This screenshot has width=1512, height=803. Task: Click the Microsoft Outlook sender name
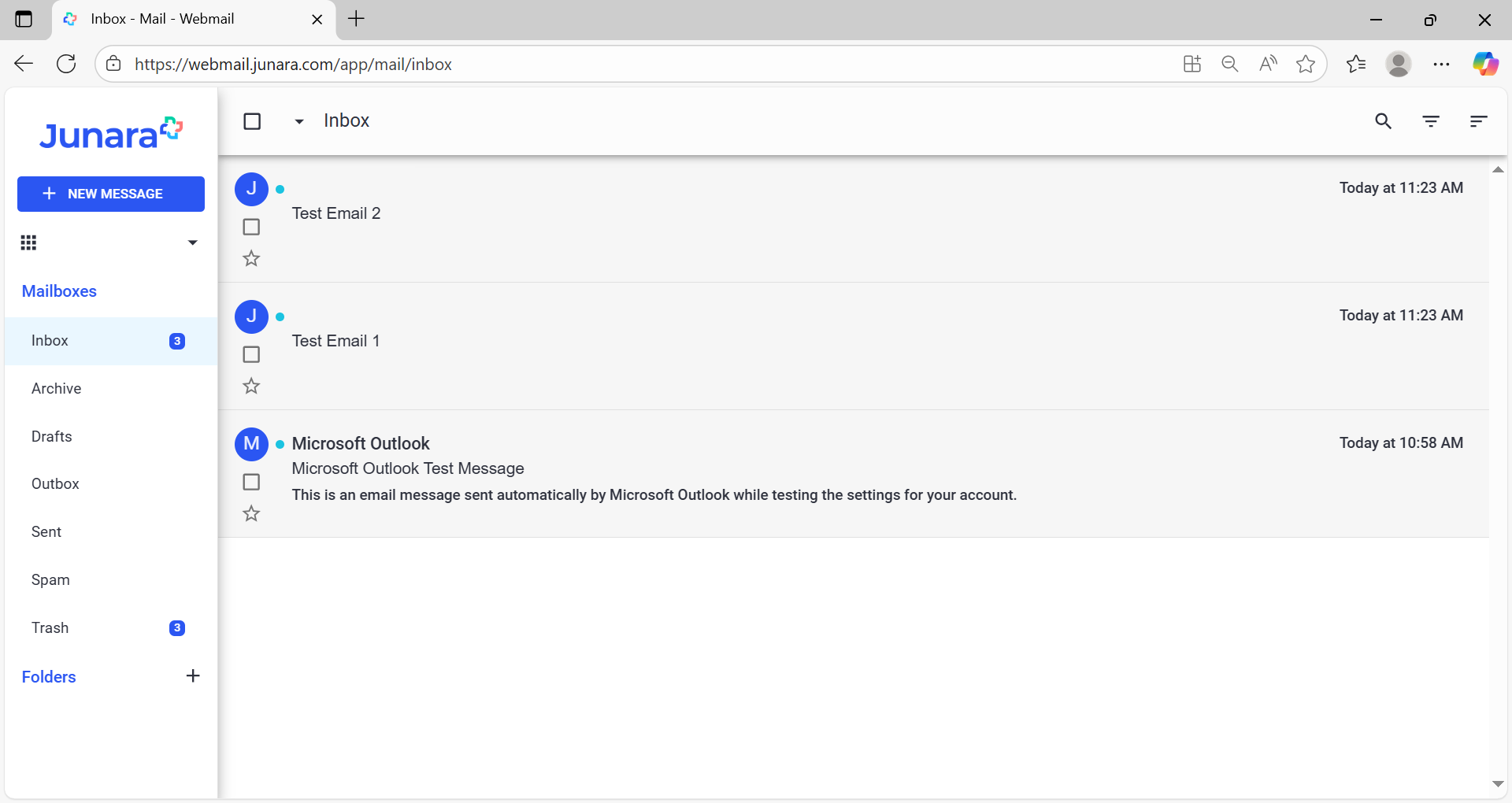361,443
